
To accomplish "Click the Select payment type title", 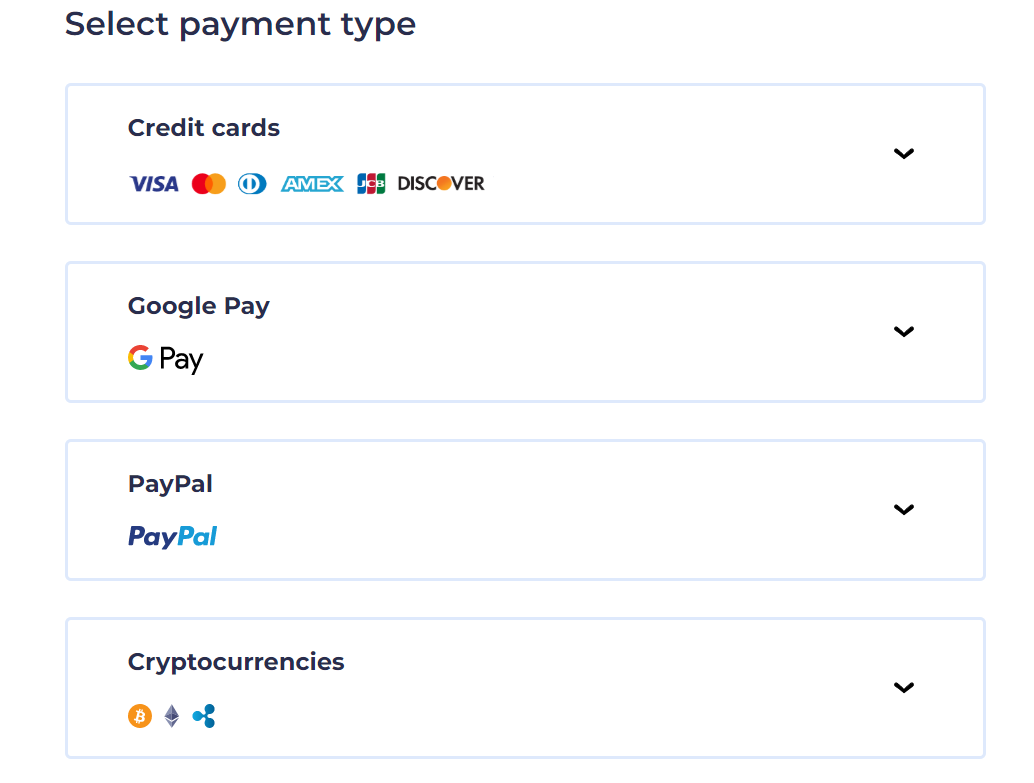I will (x=240, y=24).
